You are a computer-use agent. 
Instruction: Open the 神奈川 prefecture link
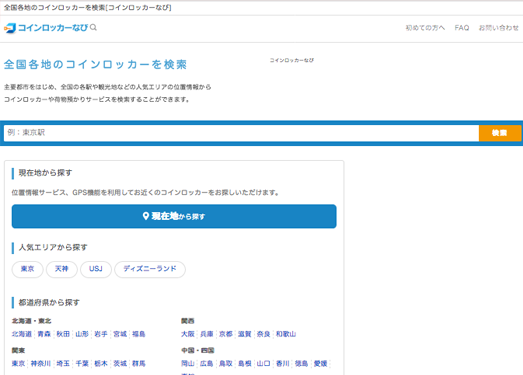pos(41,363)
